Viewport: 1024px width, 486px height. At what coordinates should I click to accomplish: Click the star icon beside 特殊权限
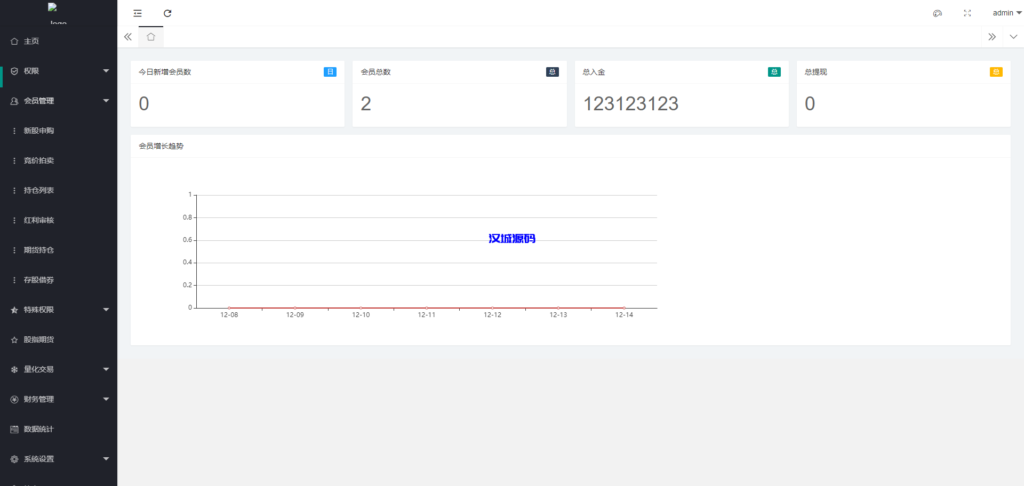(14, 310)
